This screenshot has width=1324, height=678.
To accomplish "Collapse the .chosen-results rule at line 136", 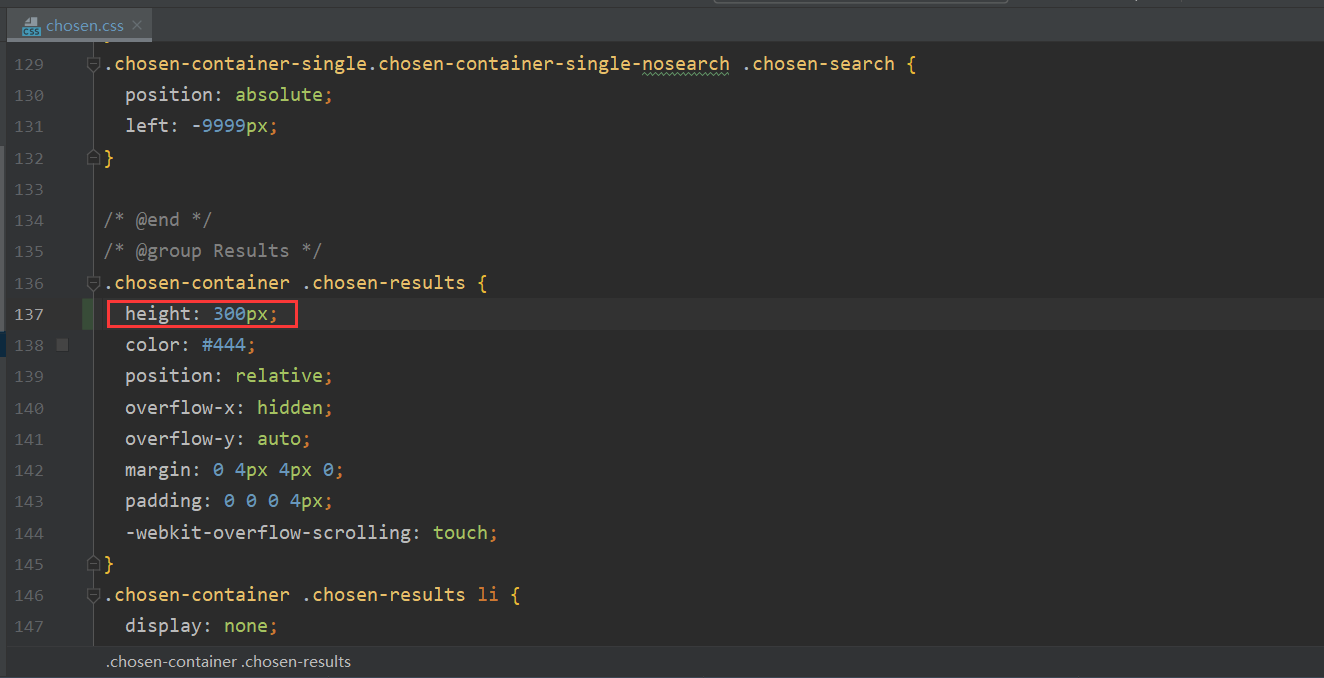I will click(x=94, y=283).
